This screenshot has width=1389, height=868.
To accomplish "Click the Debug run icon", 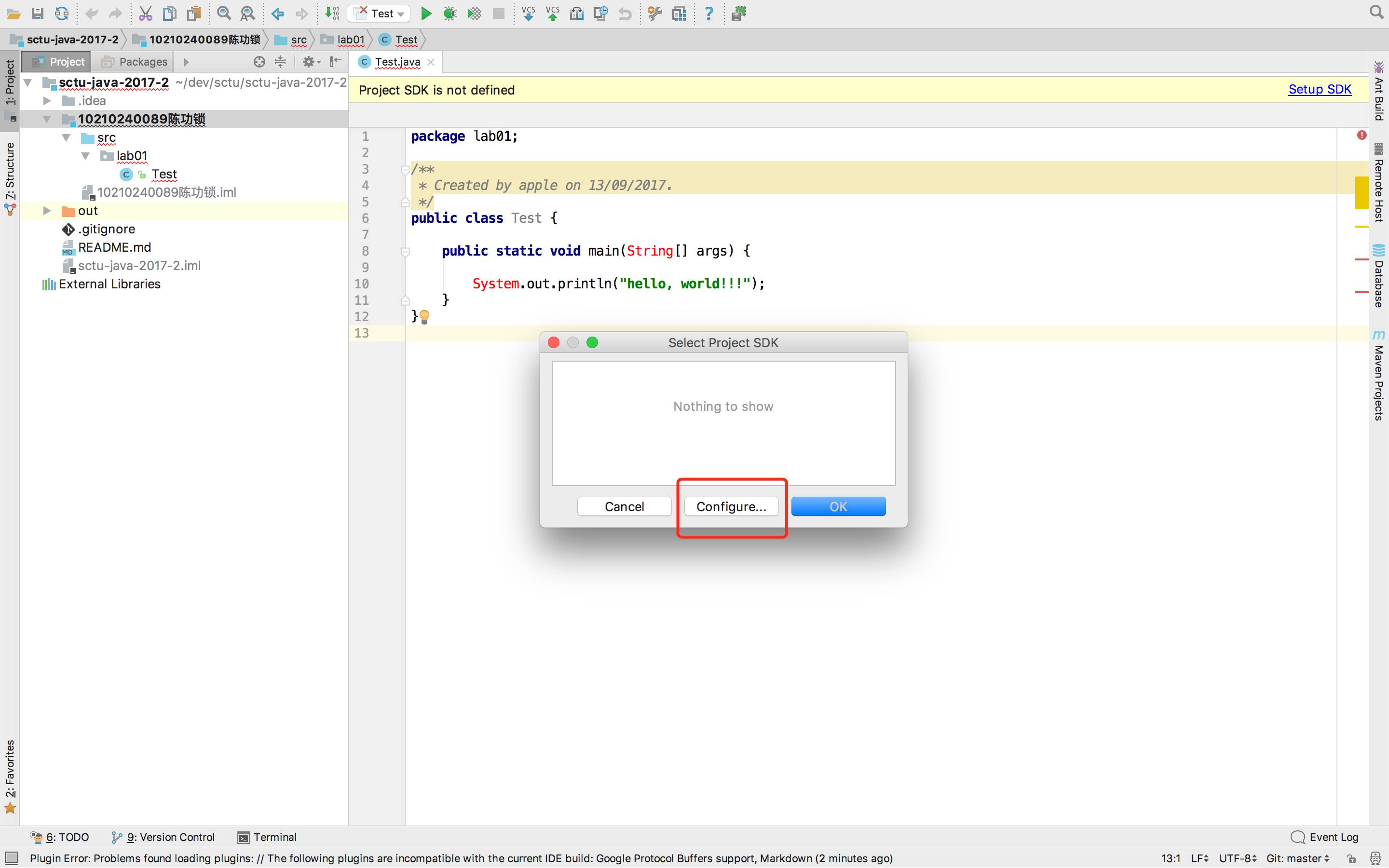I will [x=448, y=13].
